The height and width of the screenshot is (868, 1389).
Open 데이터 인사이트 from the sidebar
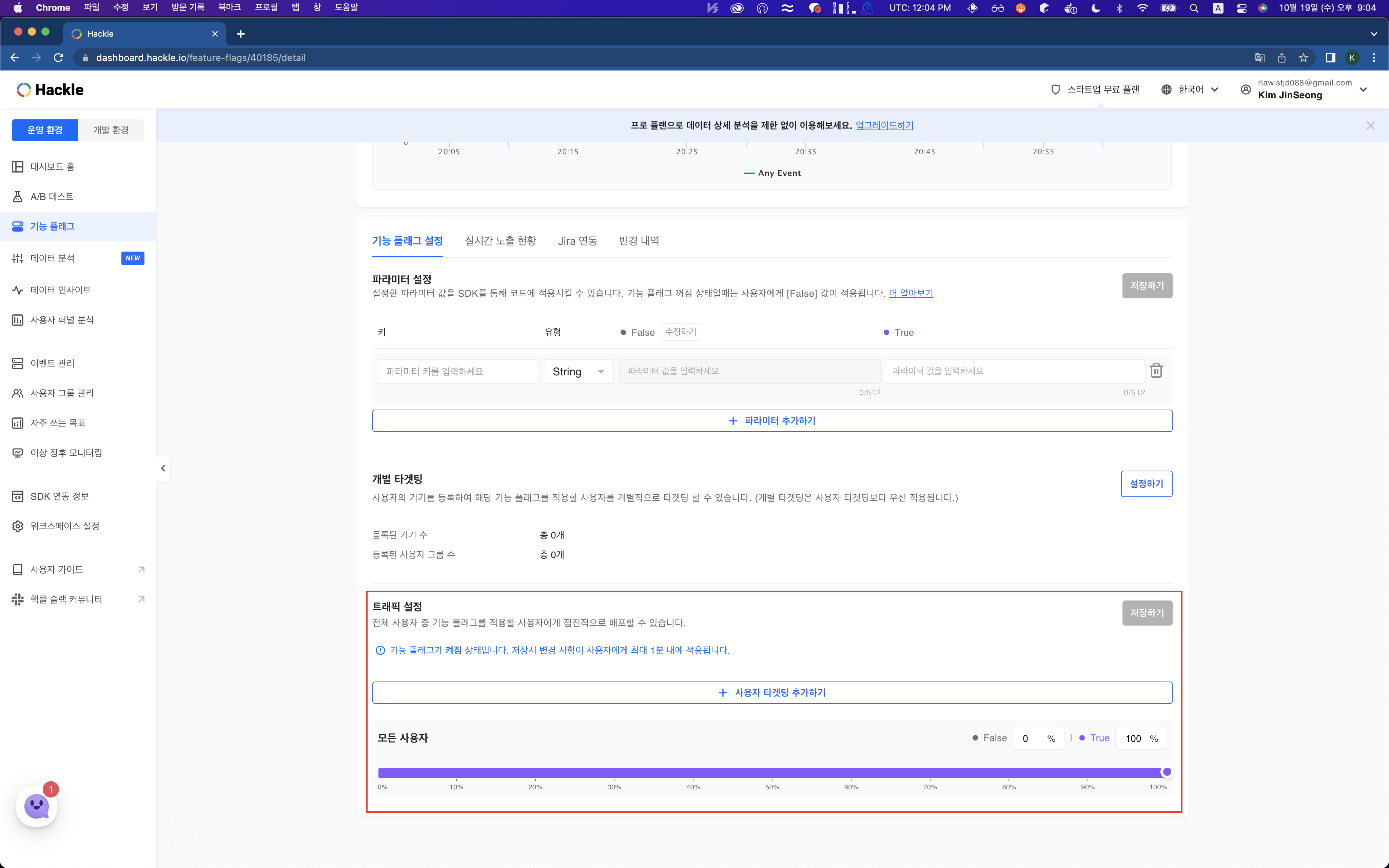tap(61, 290)
